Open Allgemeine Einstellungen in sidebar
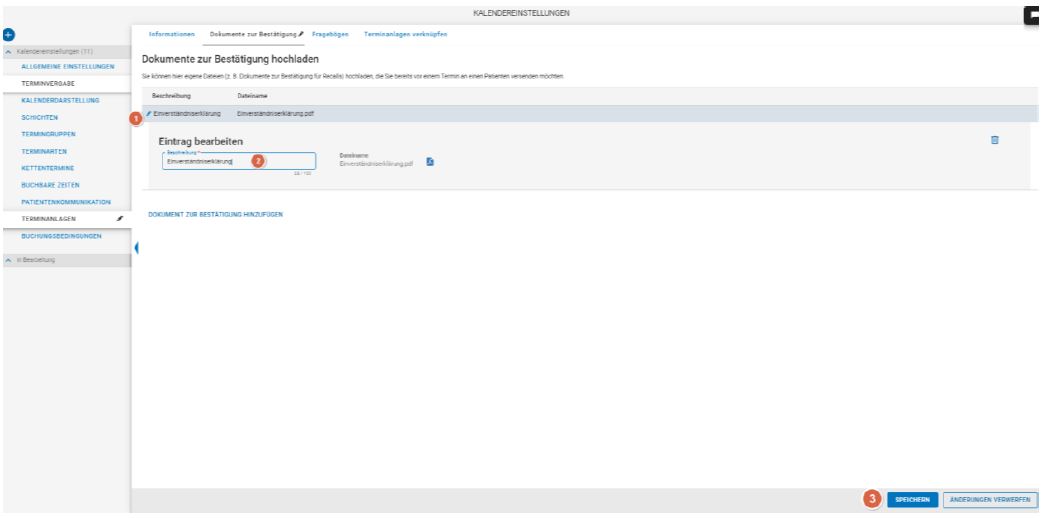 (x=68, y=66)
